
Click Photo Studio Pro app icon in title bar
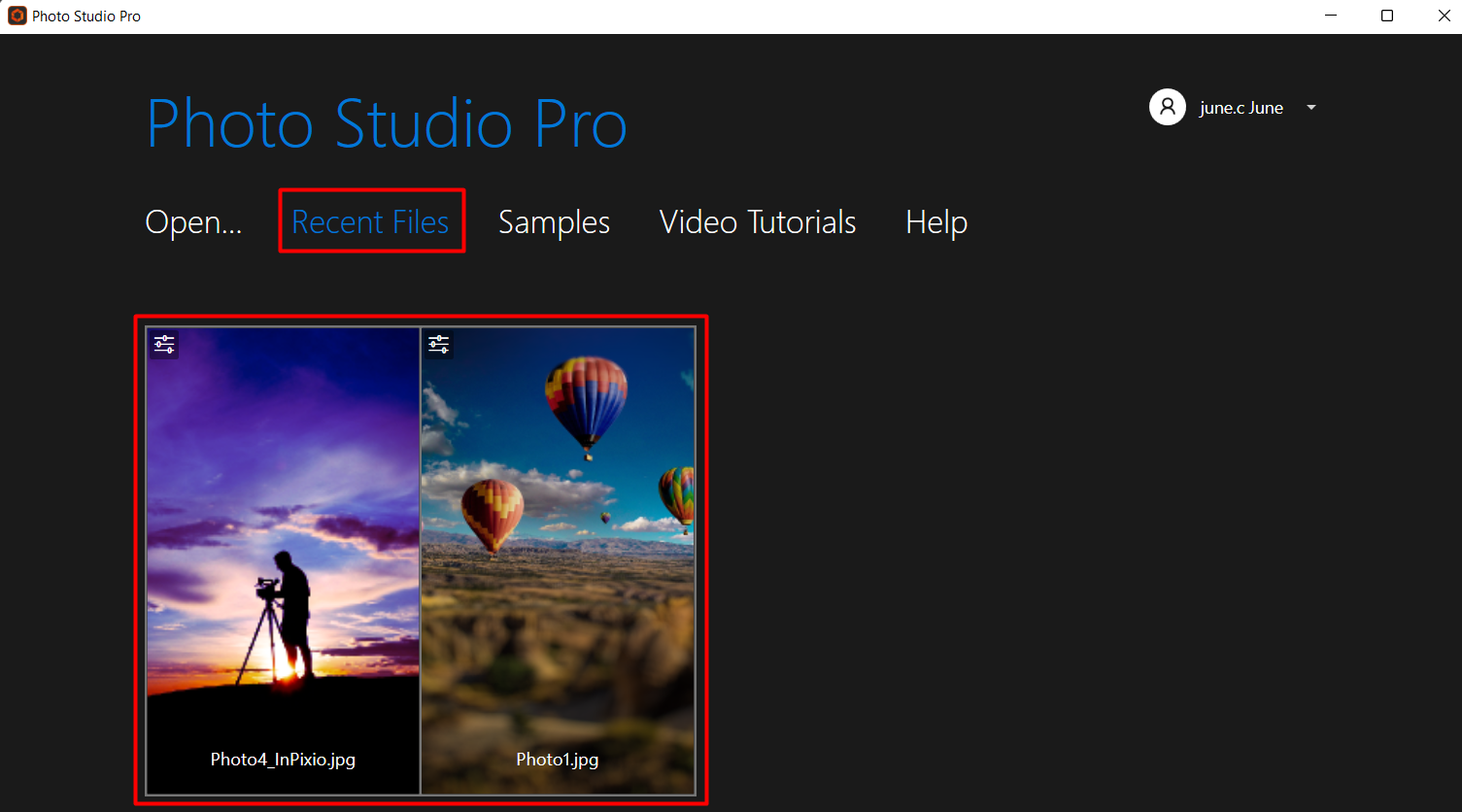(x=17, y=16)
